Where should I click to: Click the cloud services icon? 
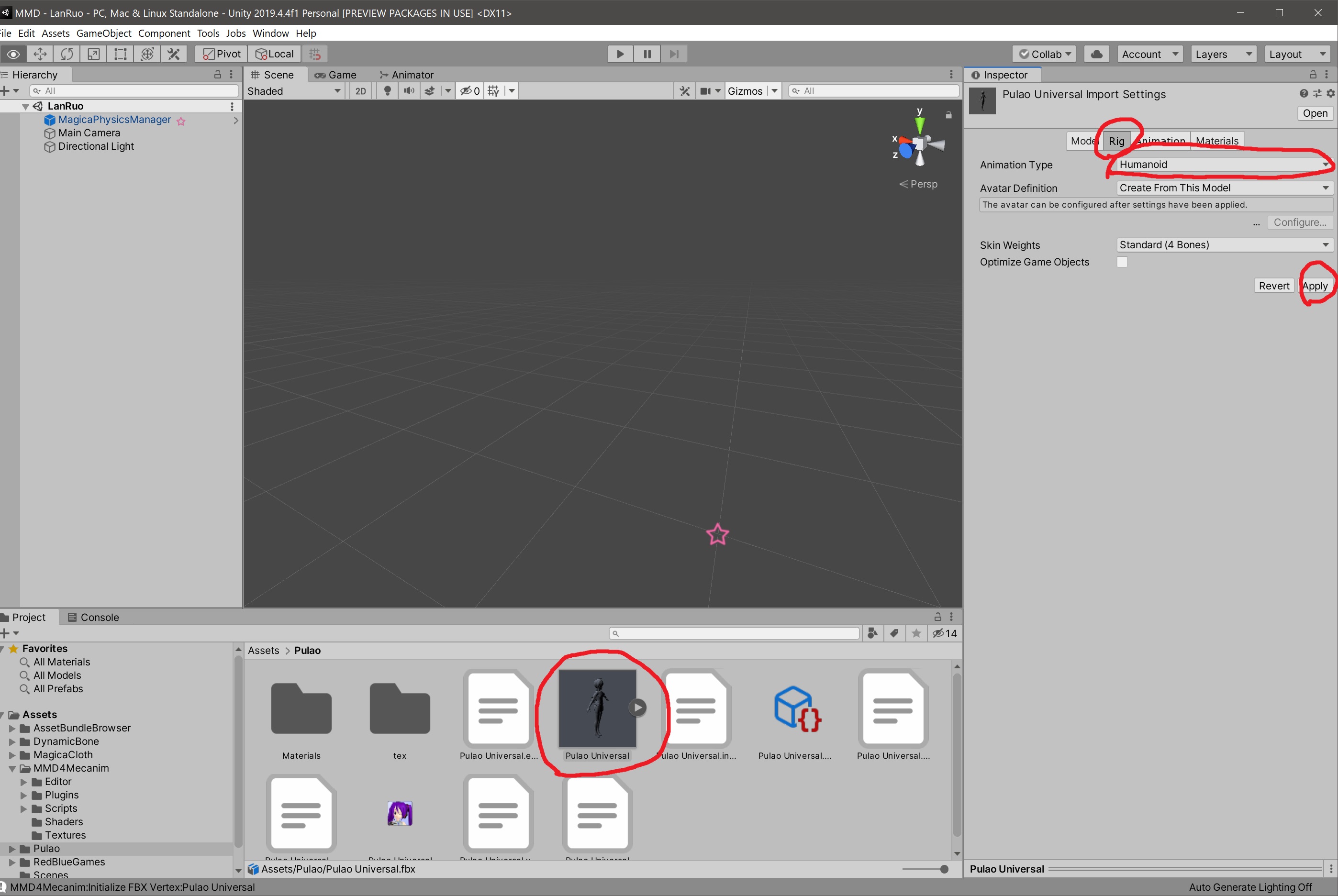(x=1096, y=54)
